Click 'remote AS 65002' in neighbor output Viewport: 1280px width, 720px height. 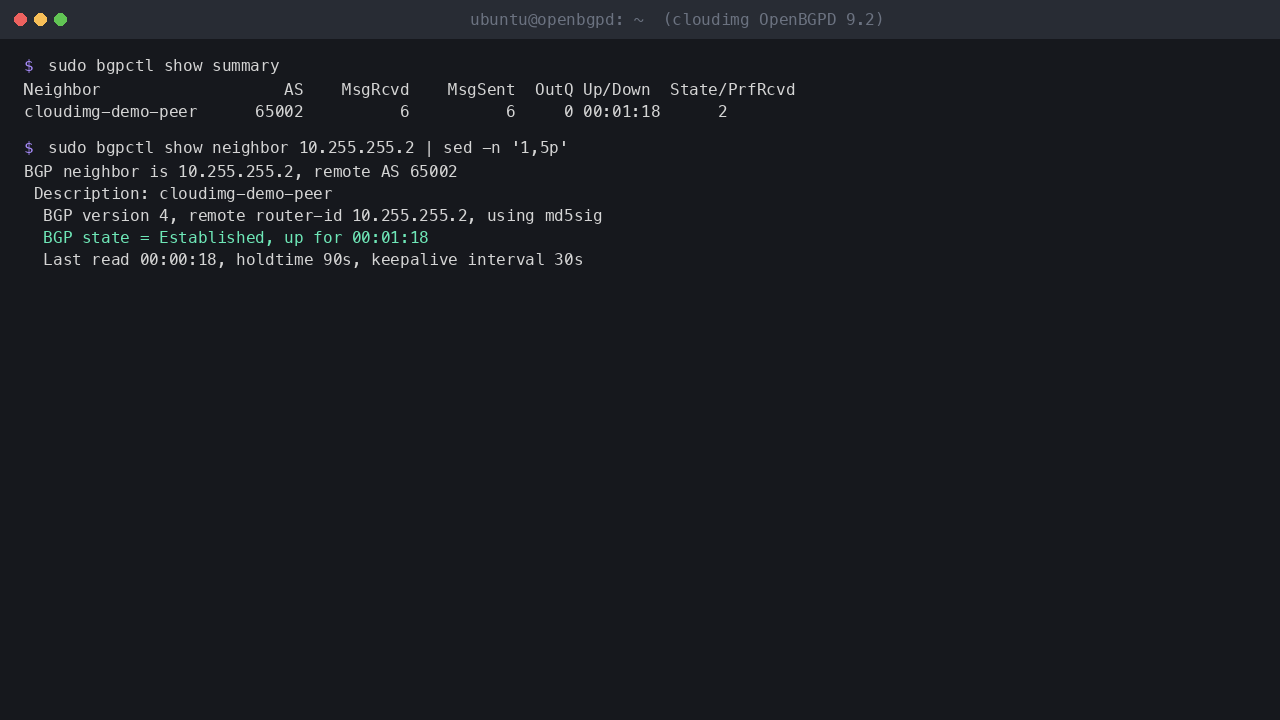[x=386, y=172]
